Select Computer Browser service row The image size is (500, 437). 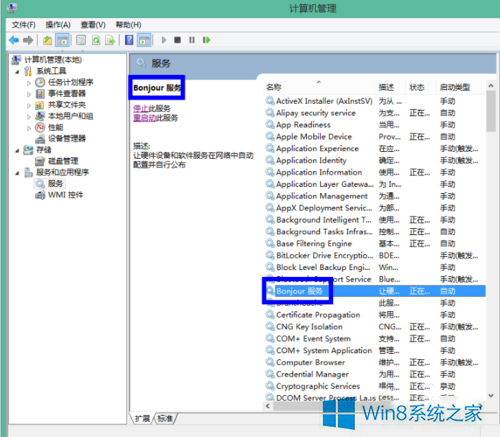pyautogui.click(x=375, y=362)
